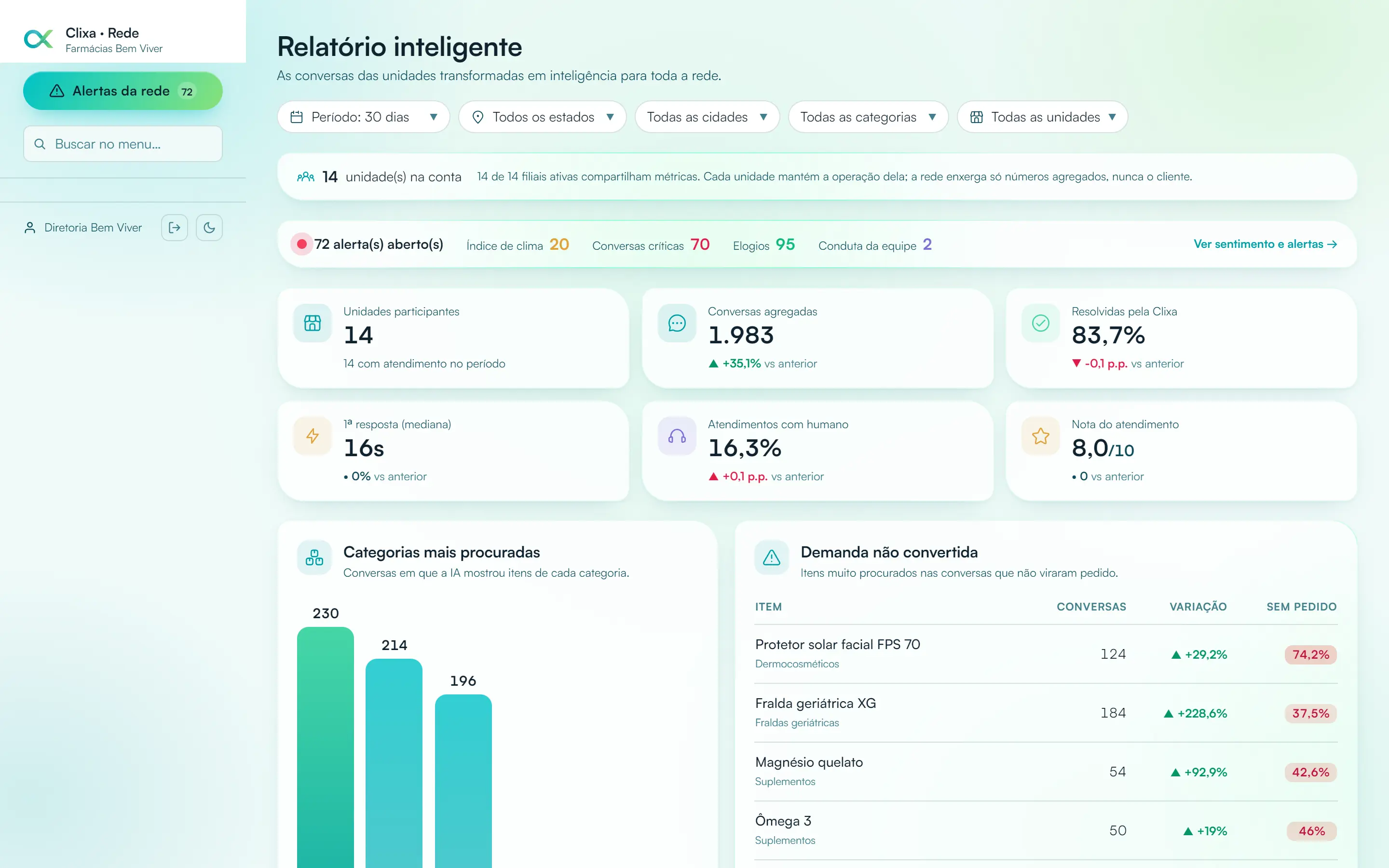Click the Conversas críticas value 70
Viewport: 1389px width, 868px height.
pos(700,244)
